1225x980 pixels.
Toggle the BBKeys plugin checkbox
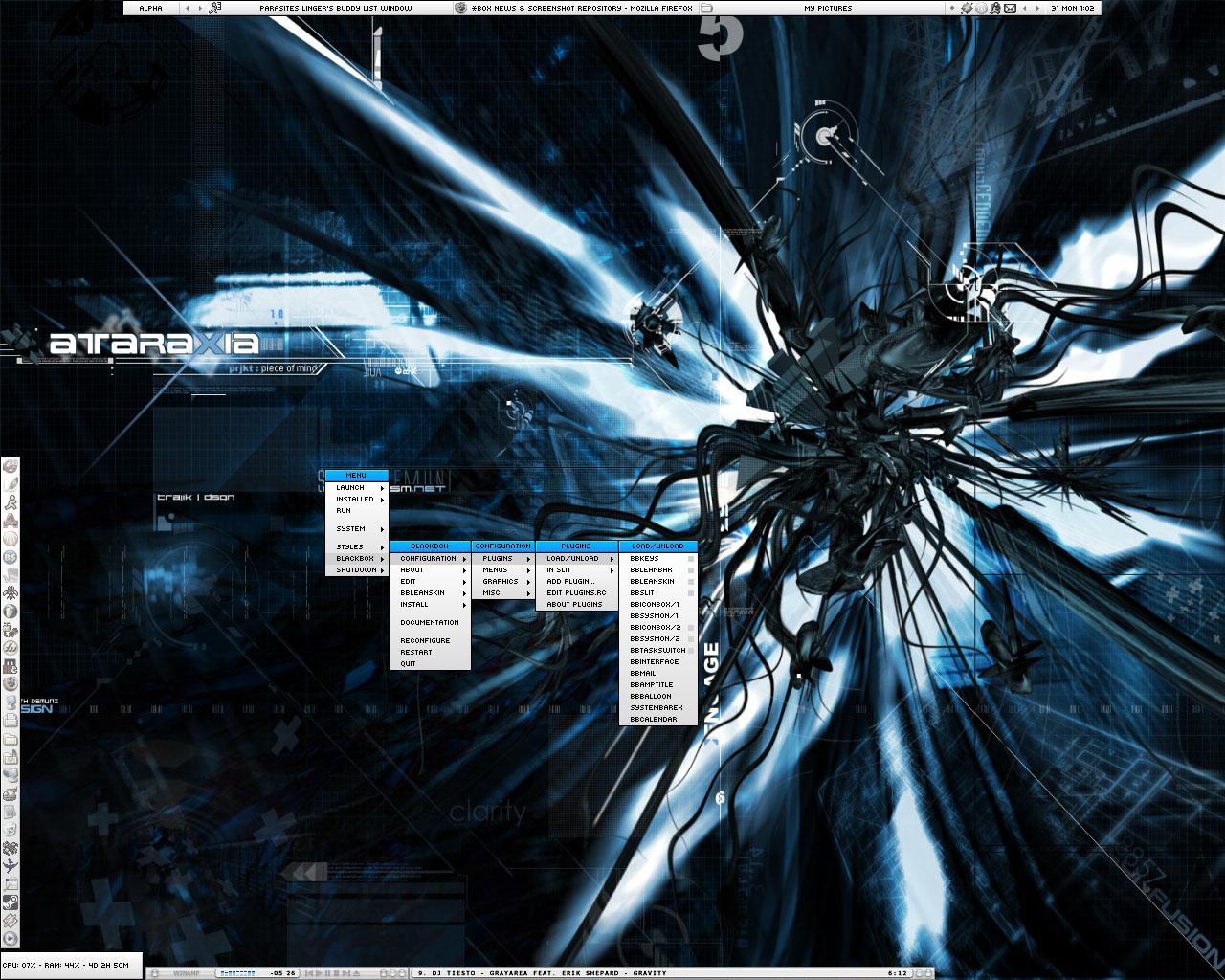[690, 559]
